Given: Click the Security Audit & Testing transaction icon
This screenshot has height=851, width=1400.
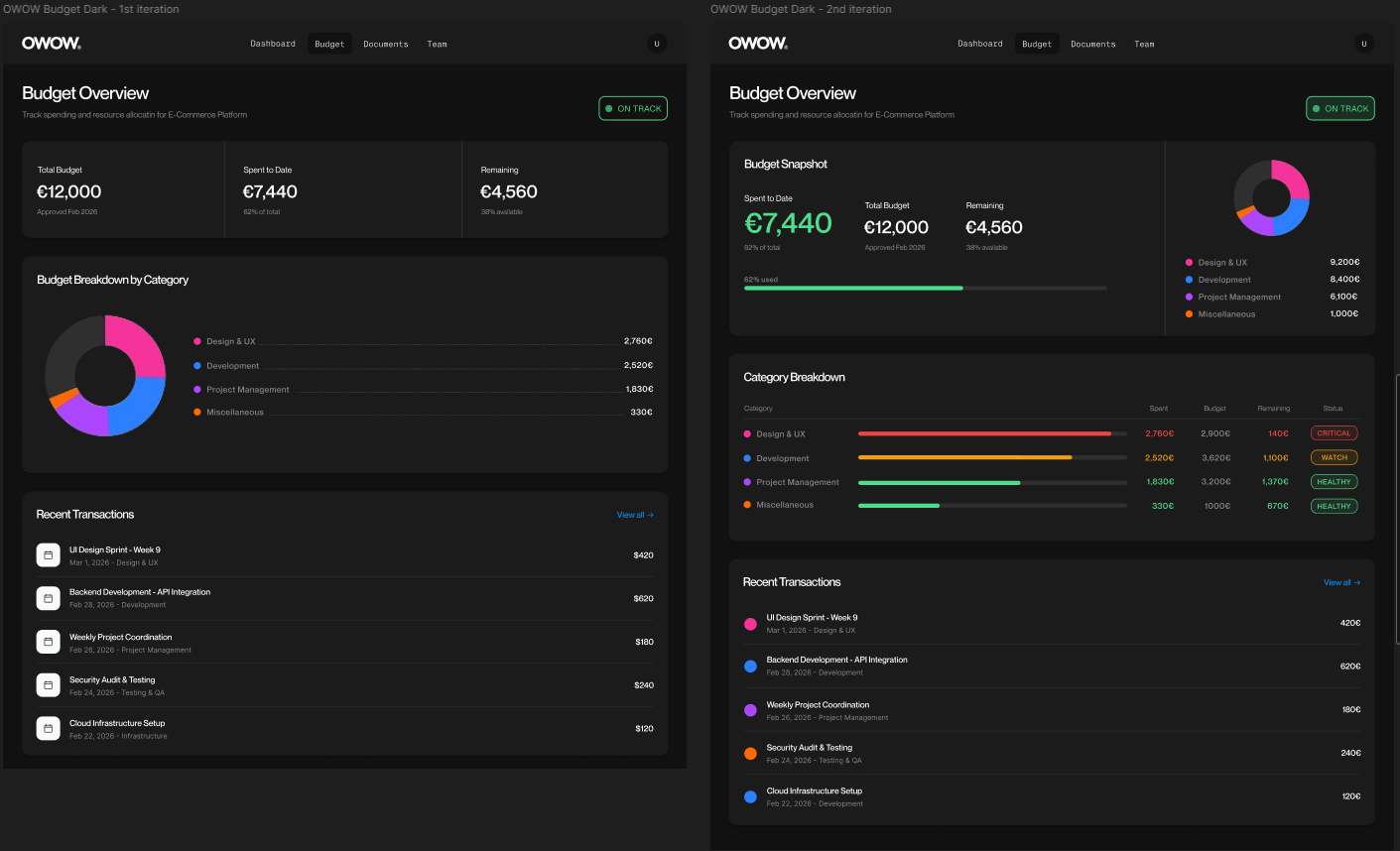Looking at the screenshot, I should (x=48, y=684).
